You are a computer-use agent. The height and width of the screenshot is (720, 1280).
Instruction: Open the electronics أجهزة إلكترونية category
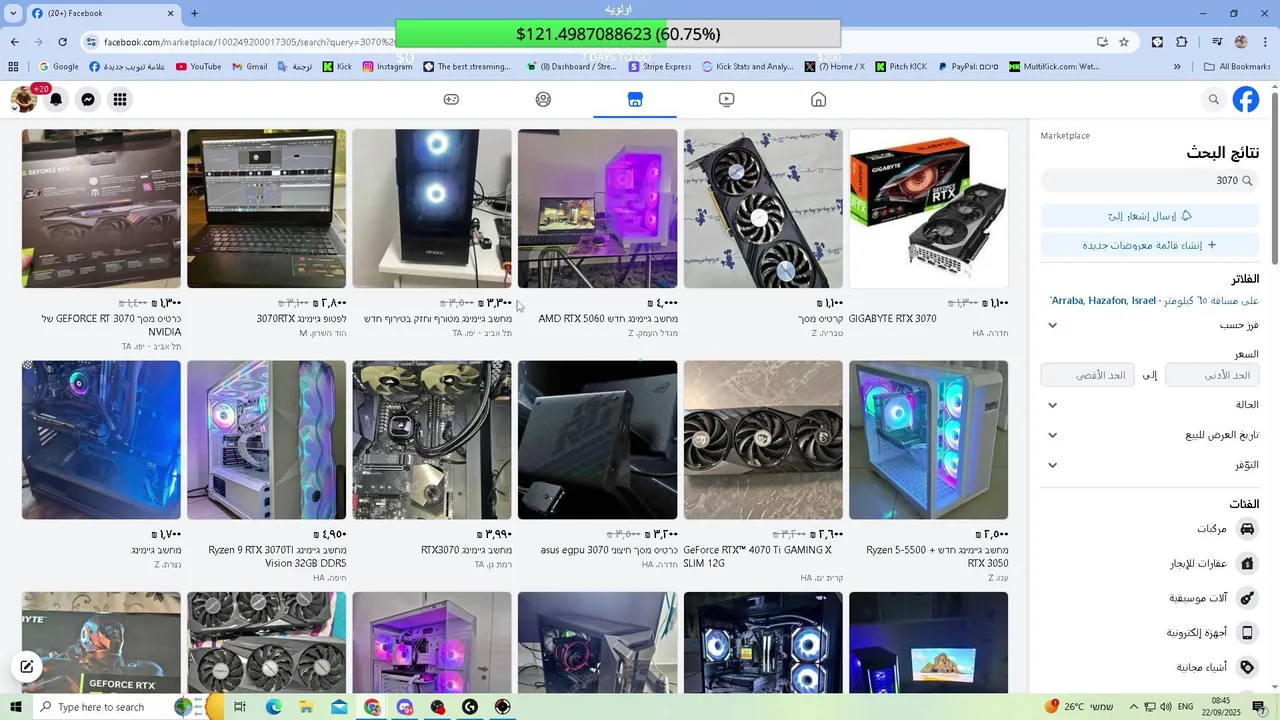pyautogui.click(x=1150, y=632)
